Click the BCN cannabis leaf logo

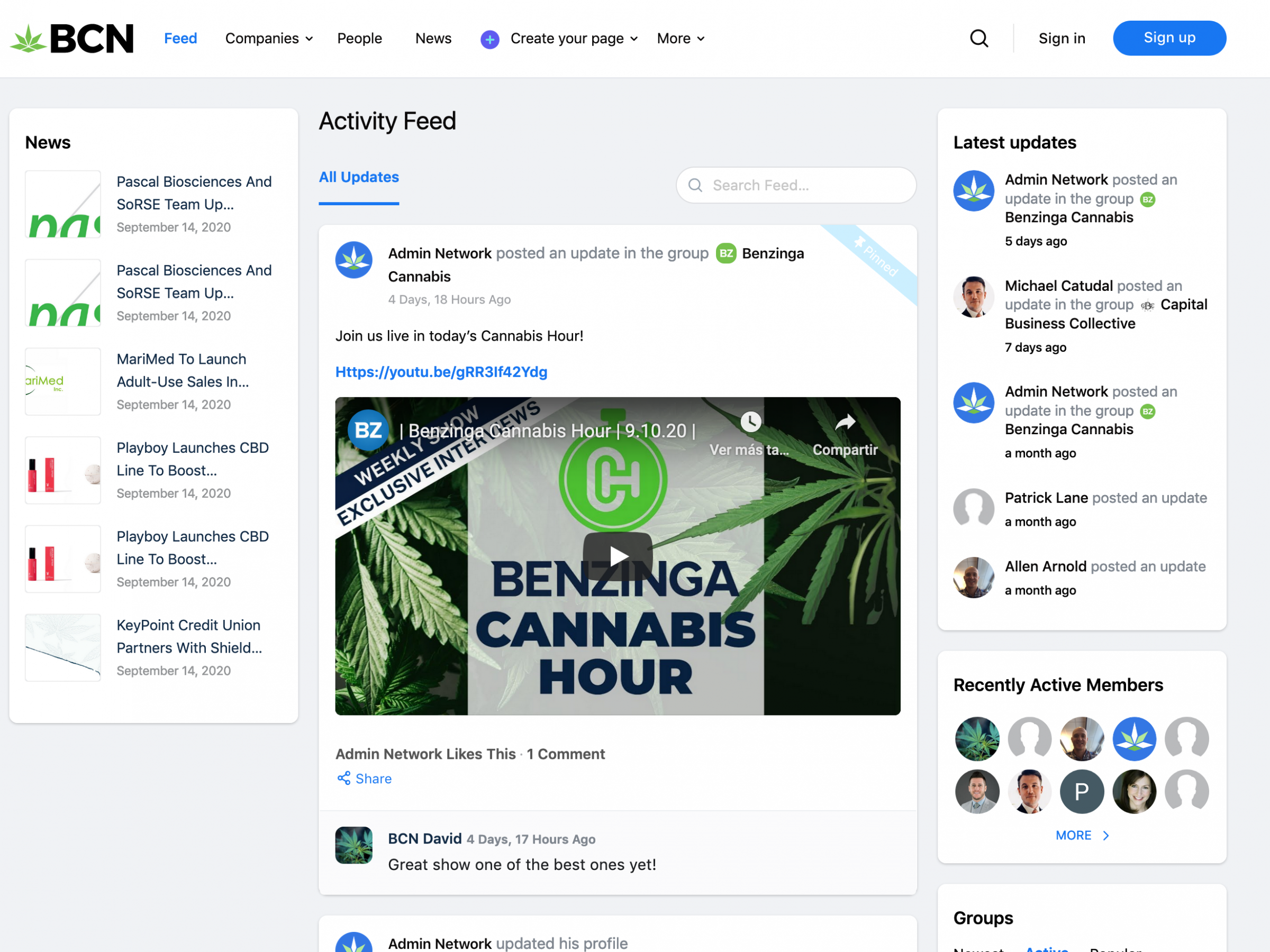pyautogui.click(x=72, y=39)
